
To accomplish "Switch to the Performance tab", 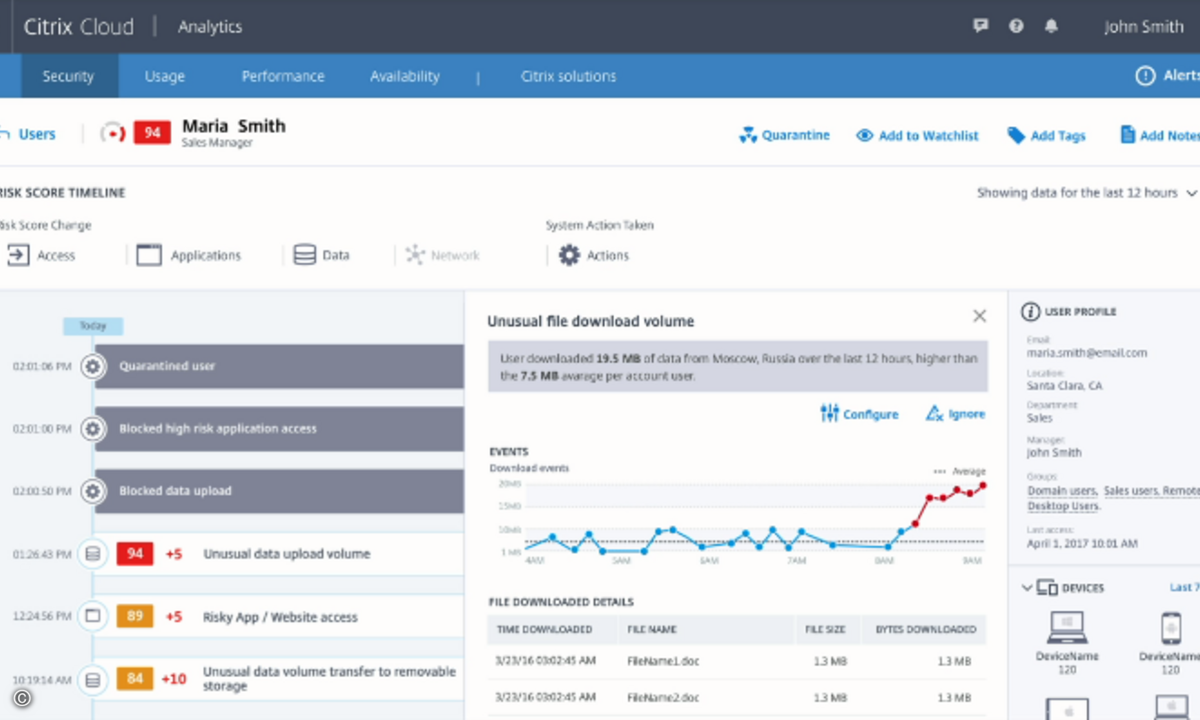I will pos(283,76).
